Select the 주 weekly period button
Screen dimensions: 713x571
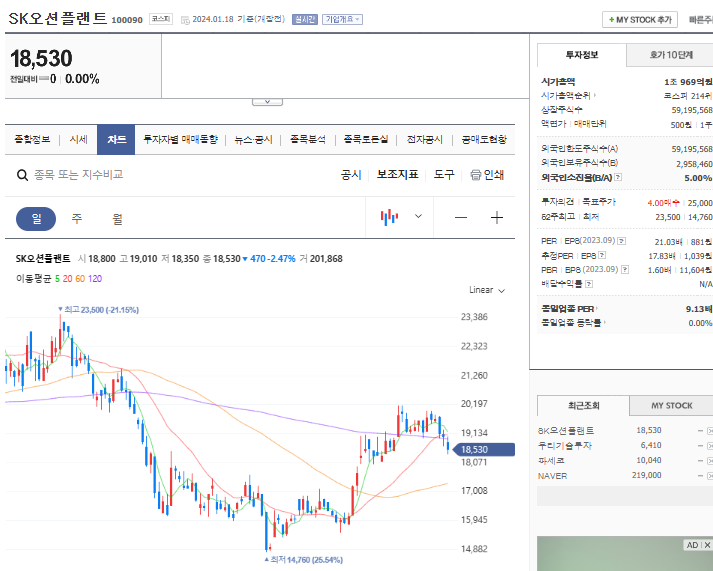click(76, 219)
